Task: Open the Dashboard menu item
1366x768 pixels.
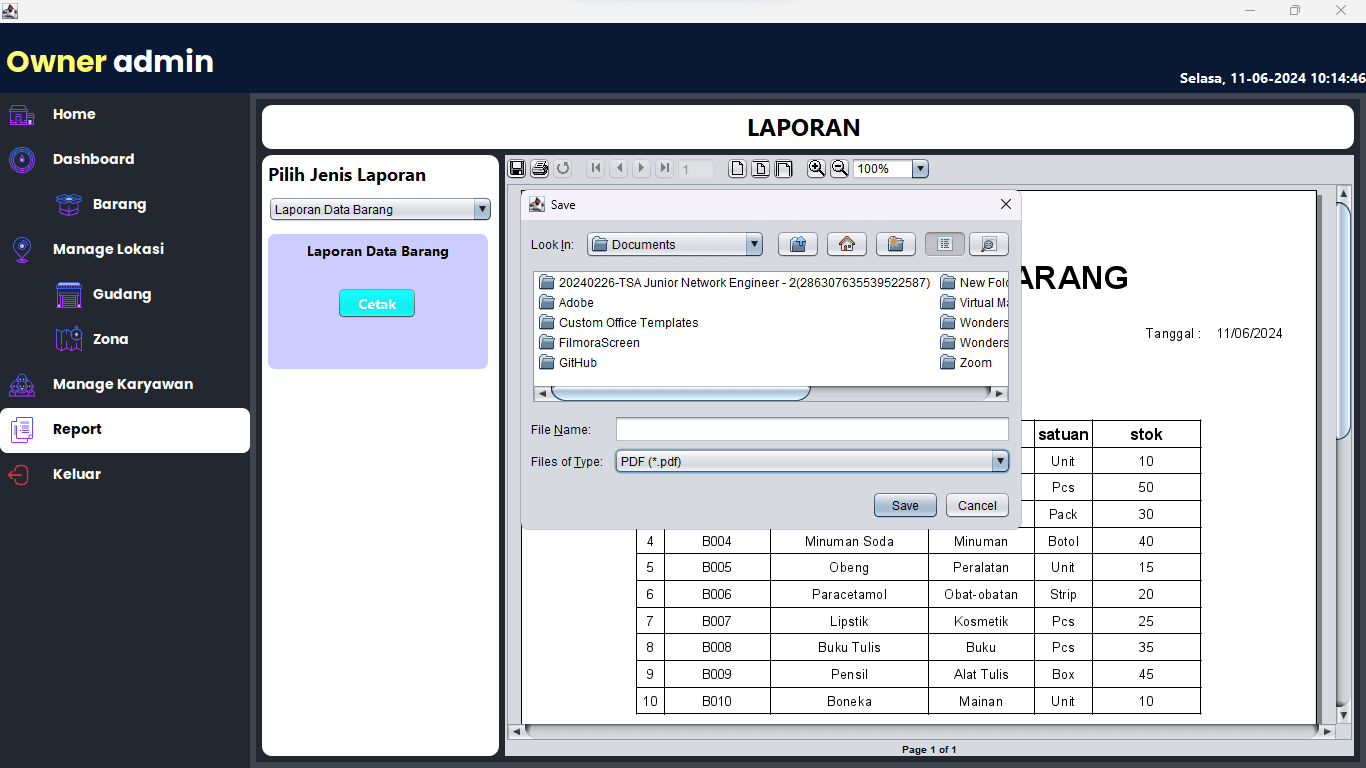Action: (93, 159)
